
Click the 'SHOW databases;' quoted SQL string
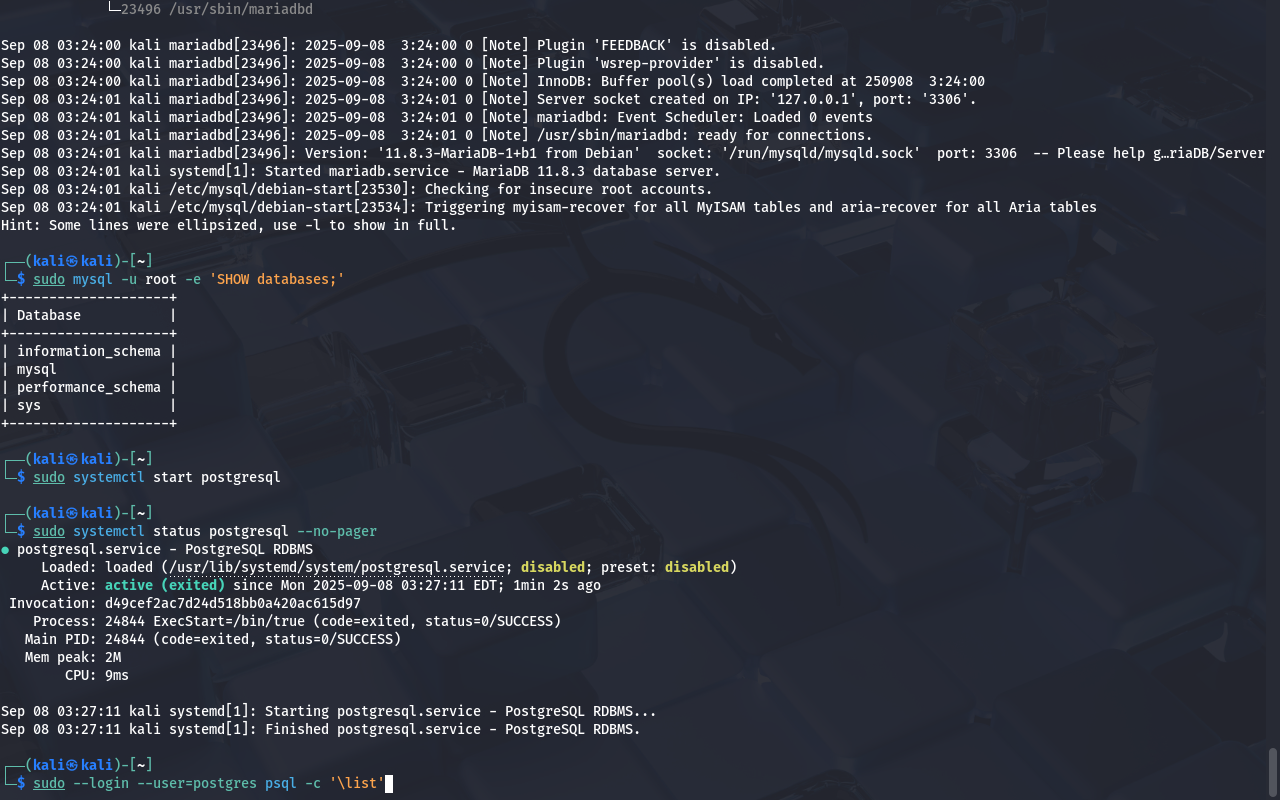(277, 279)
